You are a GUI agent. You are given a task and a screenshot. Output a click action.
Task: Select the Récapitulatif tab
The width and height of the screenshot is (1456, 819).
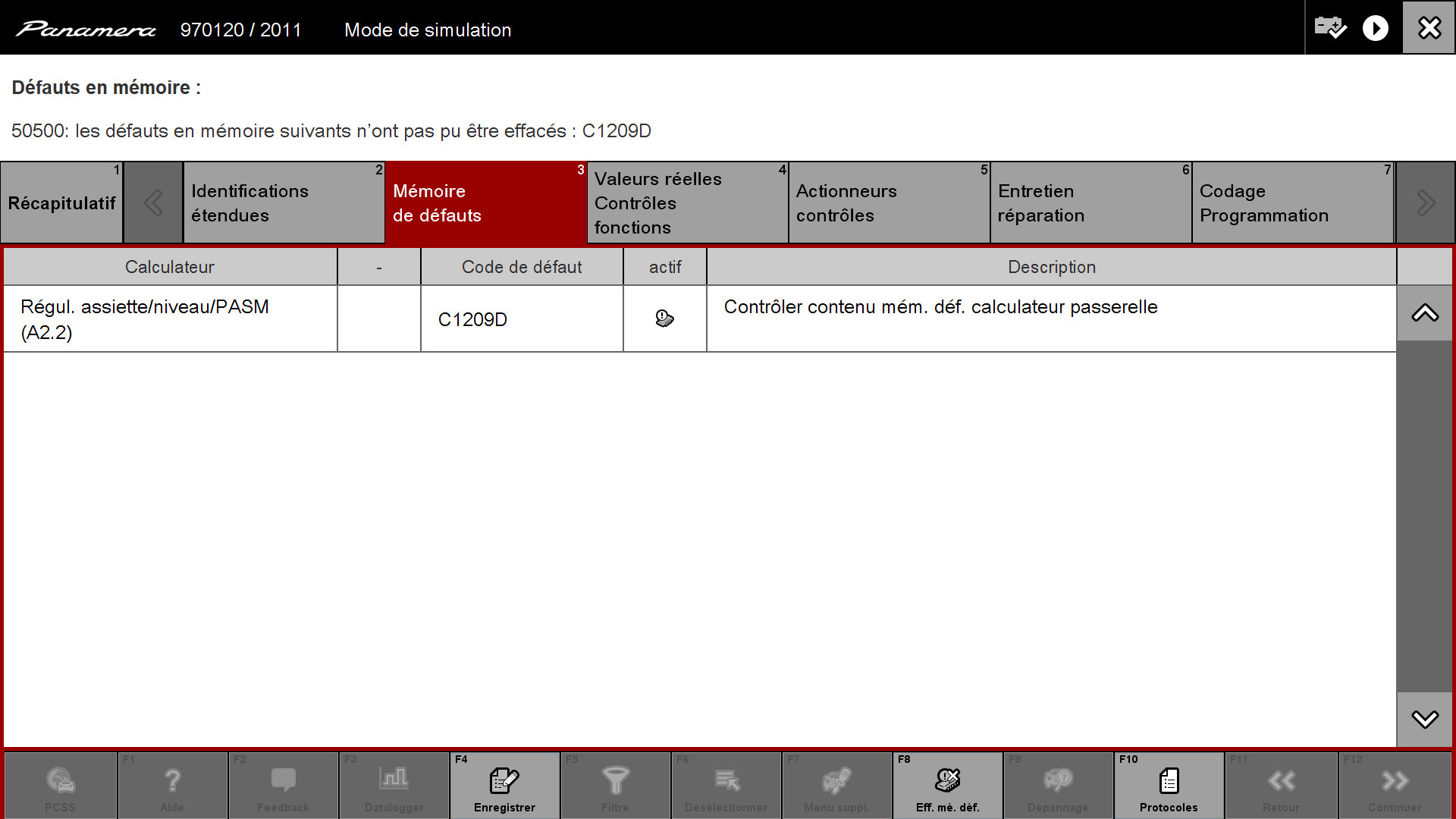[x=61, y=202]
